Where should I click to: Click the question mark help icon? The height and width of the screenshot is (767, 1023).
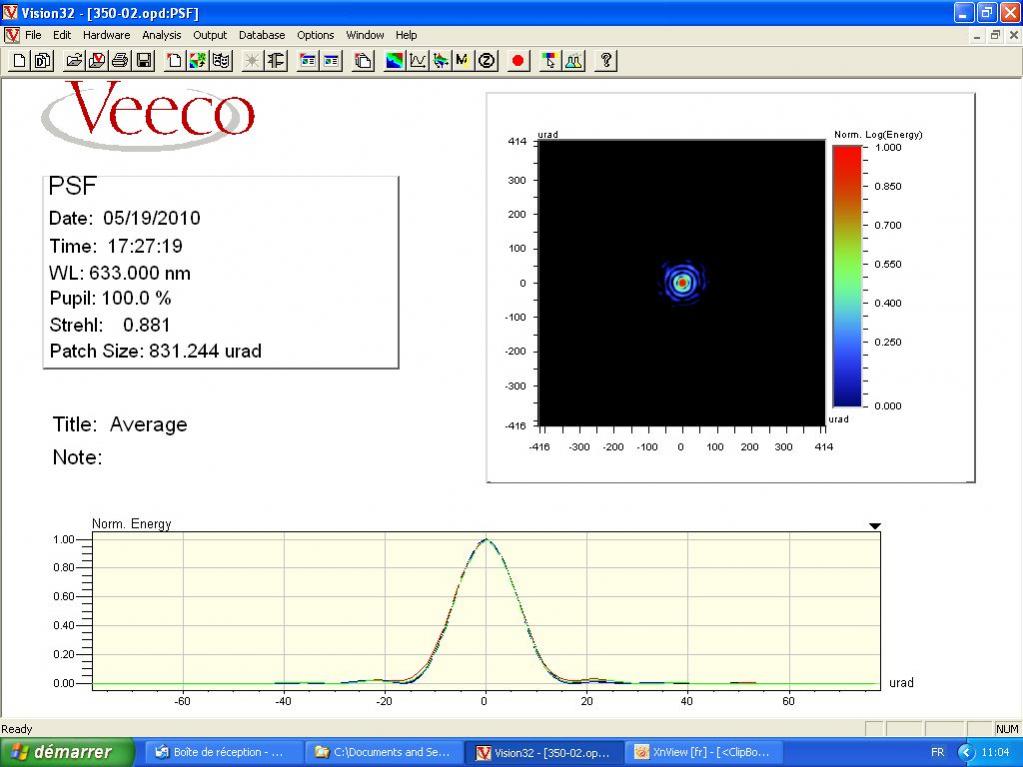tap(605, 61)
